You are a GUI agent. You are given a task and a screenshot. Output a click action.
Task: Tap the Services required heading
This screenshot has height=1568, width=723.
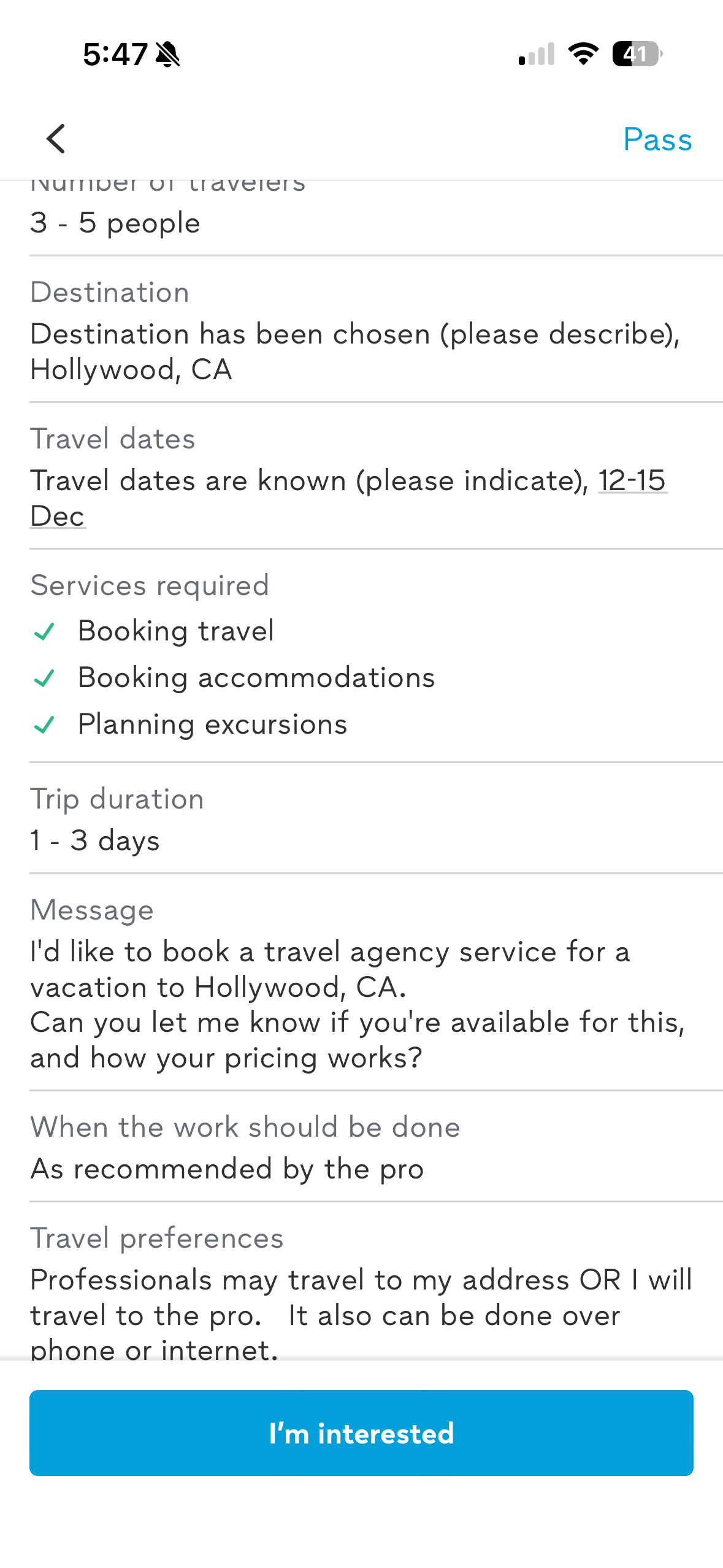click(150, 585)
